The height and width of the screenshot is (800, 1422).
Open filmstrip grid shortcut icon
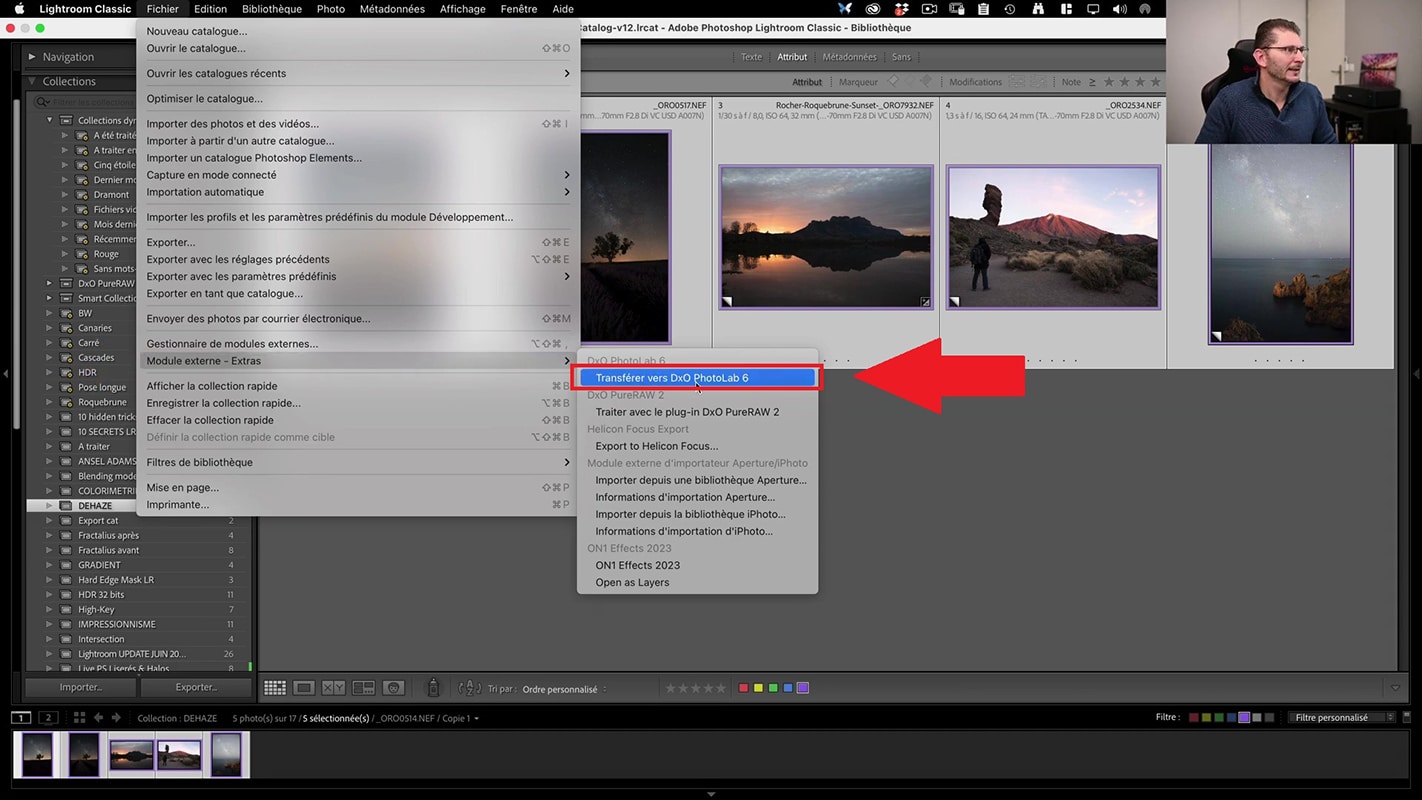pyautogui.click(x=79, y=718)
